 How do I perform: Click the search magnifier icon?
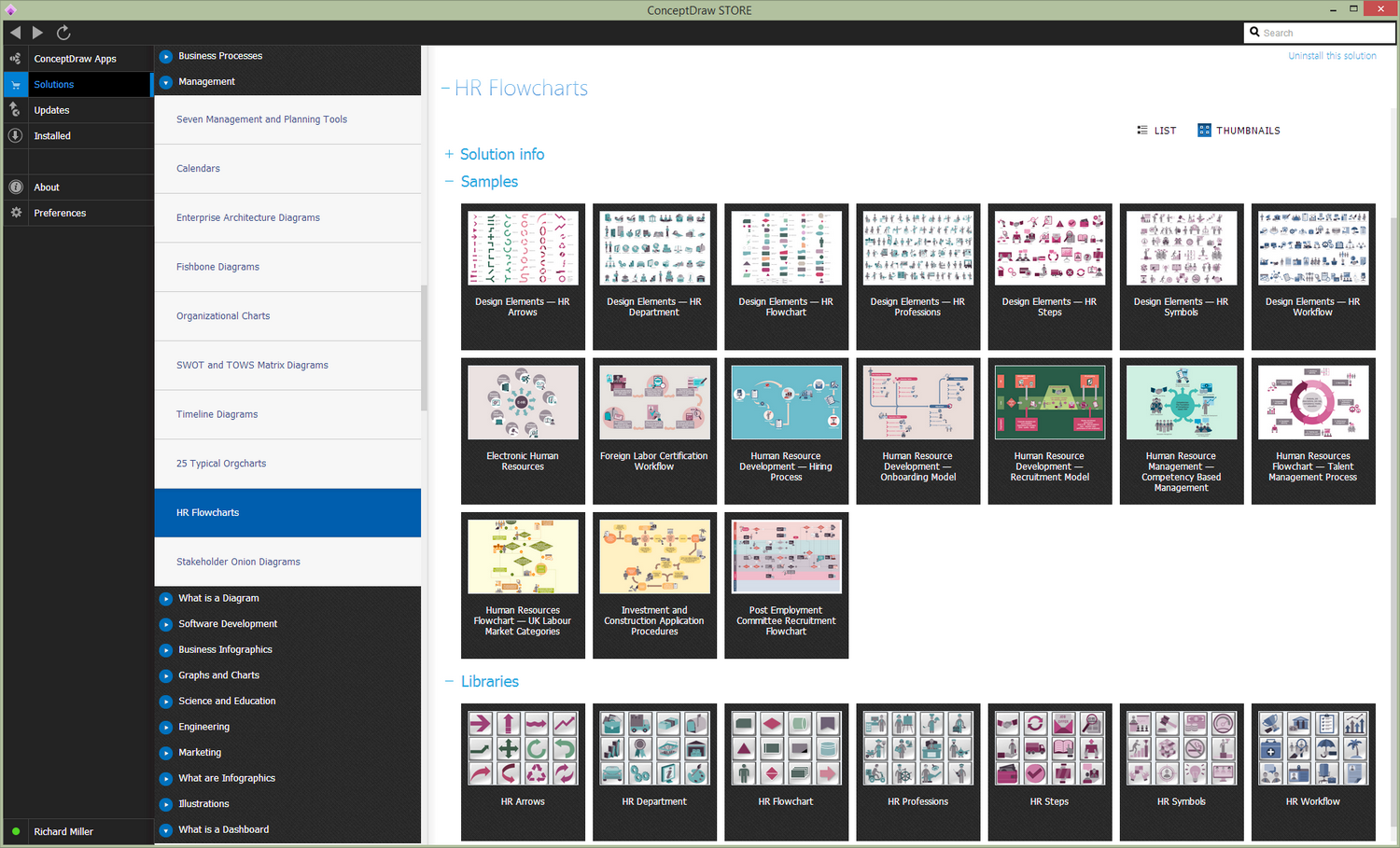pyautogui.click(x=1254, y=33)
